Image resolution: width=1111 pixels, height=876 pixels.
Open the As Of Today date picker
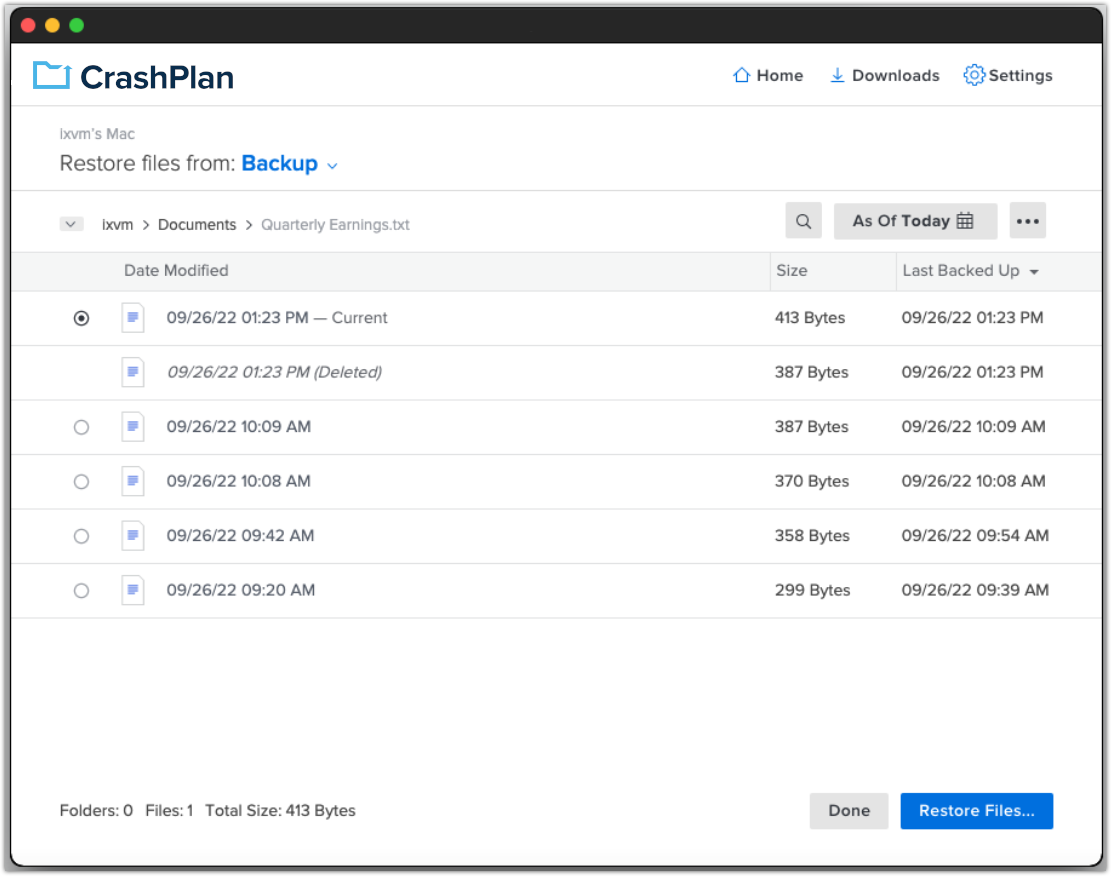tap(915, 221)
